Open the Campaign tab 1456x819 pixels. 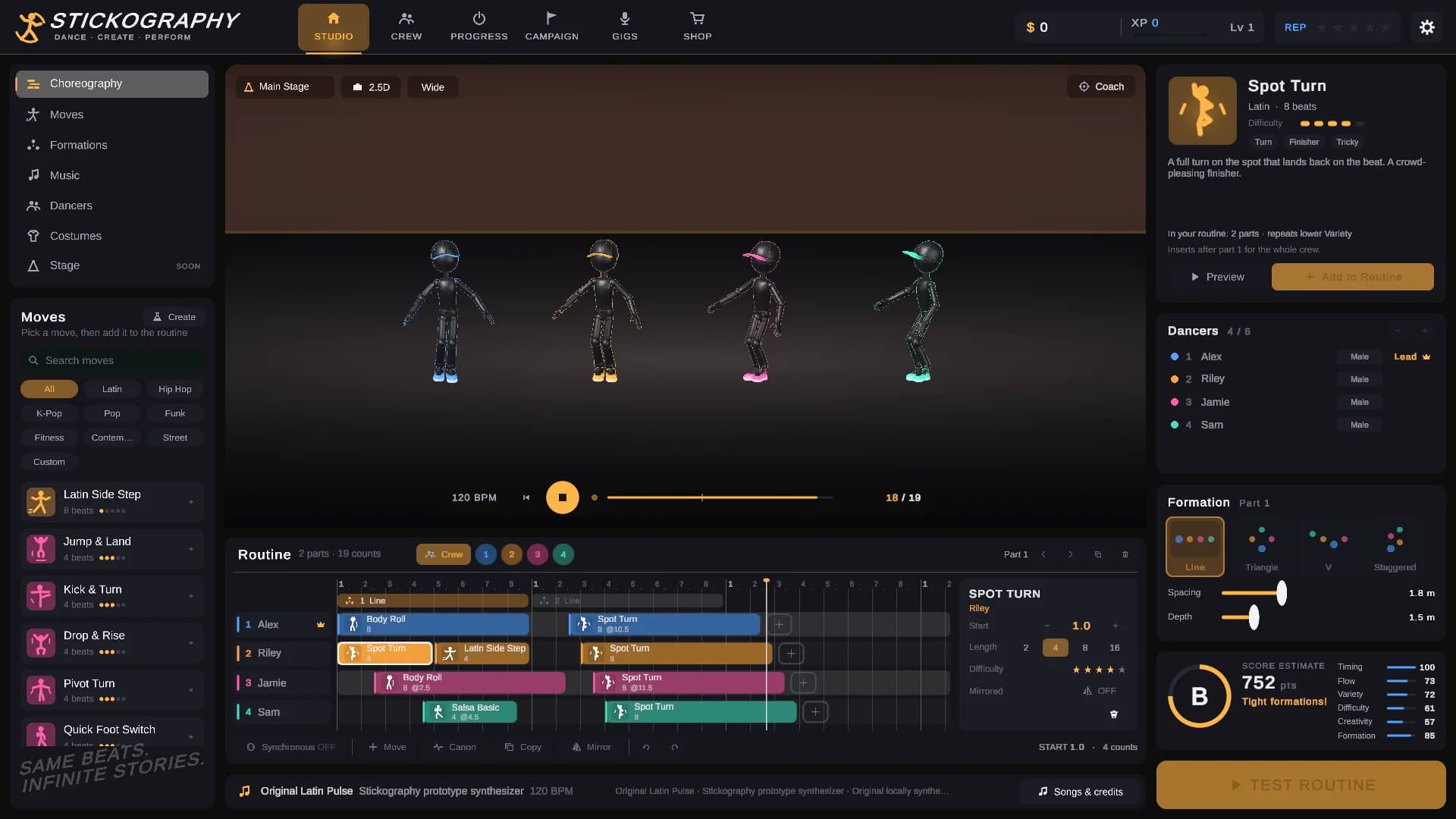click(x=551, y=27)
